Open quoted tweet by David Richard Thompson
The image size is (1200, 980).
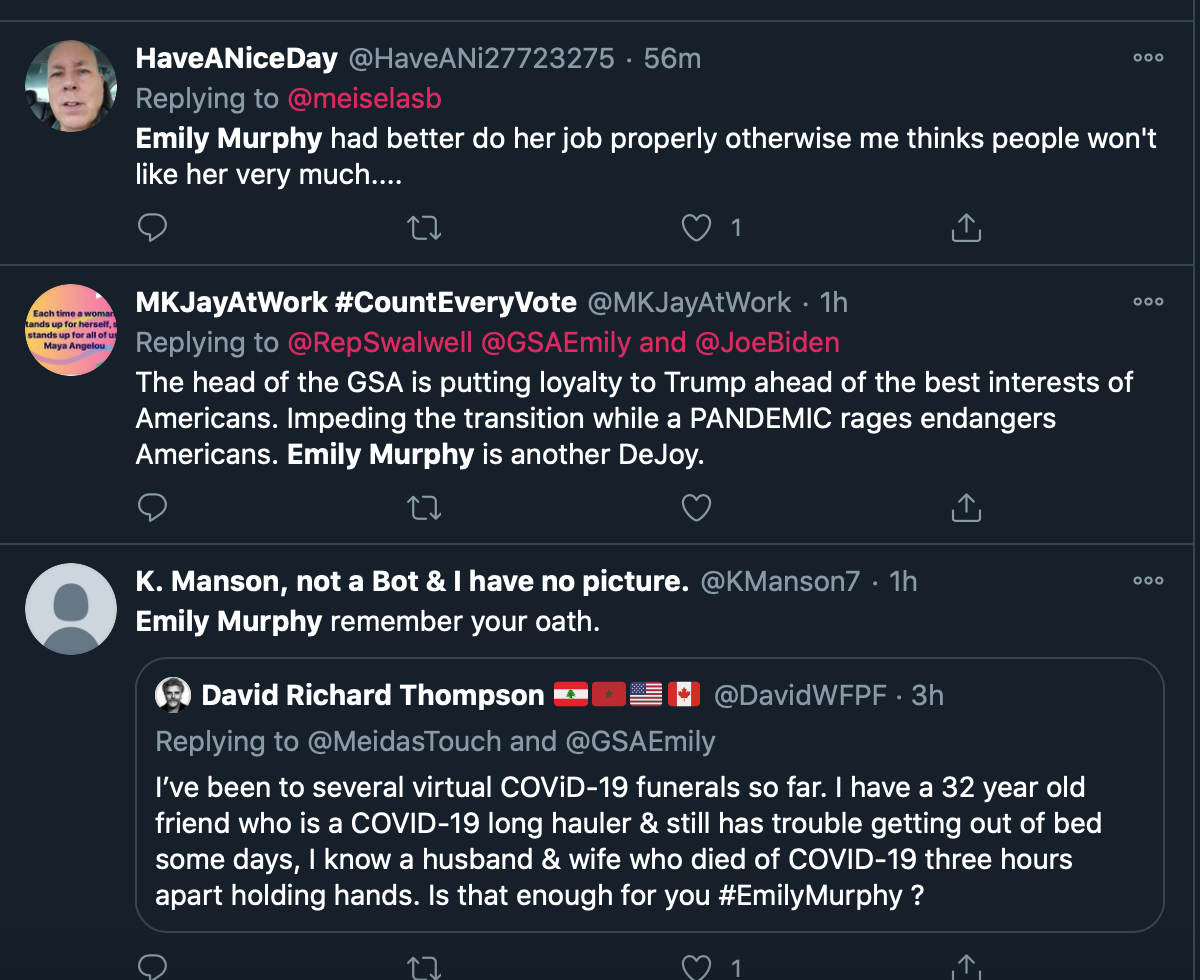(x=650, y=795)
